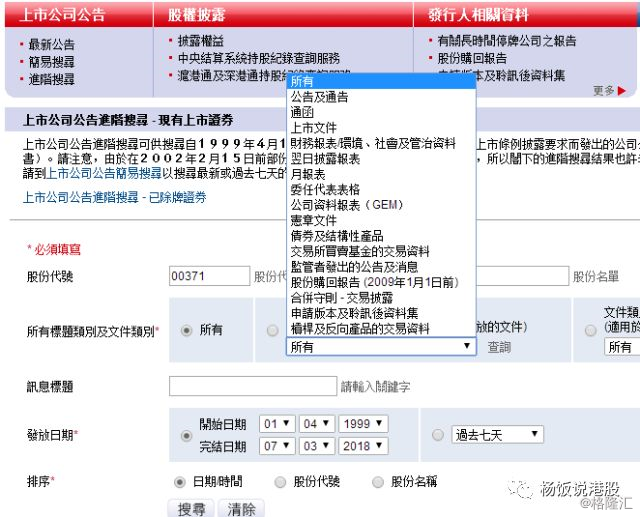The height and width of the screenshot is (517, 640).
Task: Choose 合併守則 - 交易披露 option
Action: [381, 298]
